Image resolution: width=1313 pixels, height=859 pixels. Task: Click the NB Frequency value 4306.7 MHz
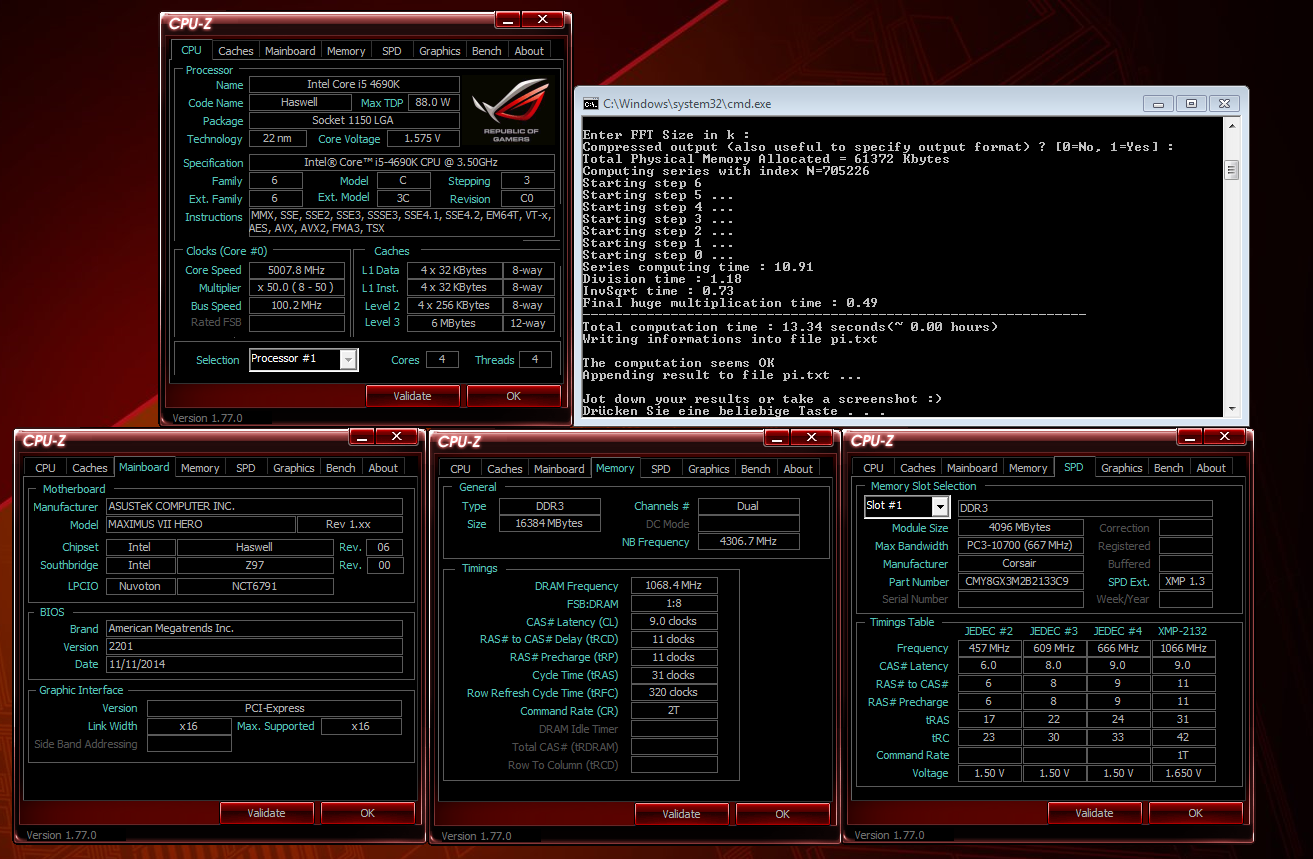pos(748,542)
